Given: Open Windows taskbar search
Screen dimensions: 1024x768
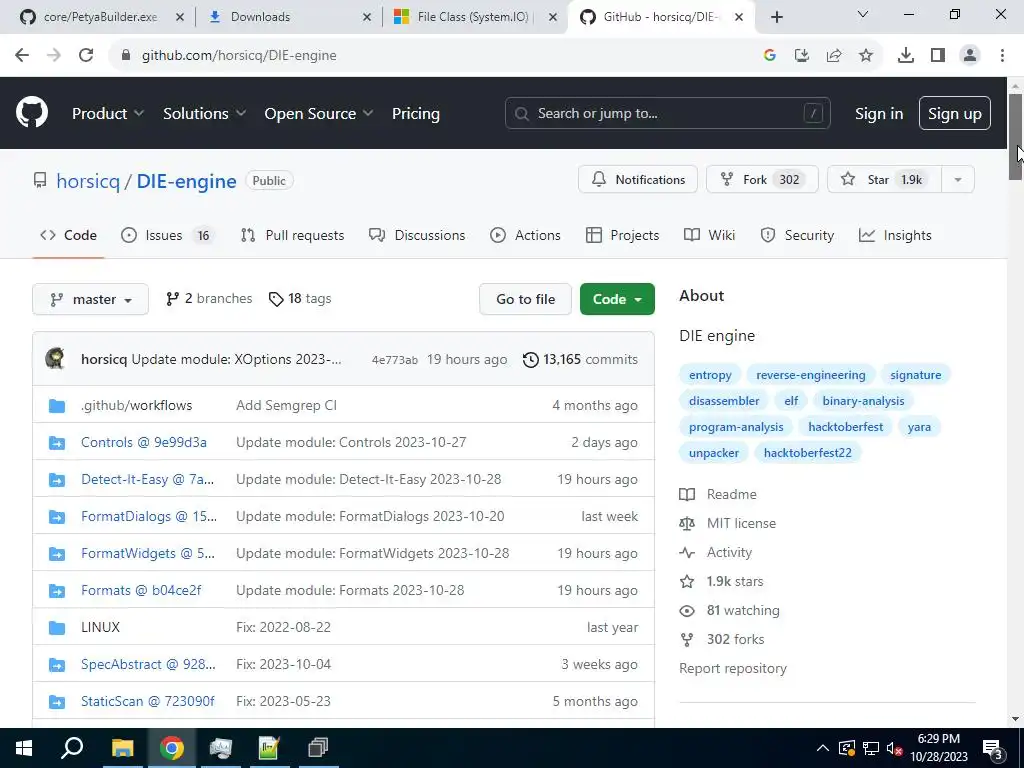Looking at the screenshot, I should 72,748.
